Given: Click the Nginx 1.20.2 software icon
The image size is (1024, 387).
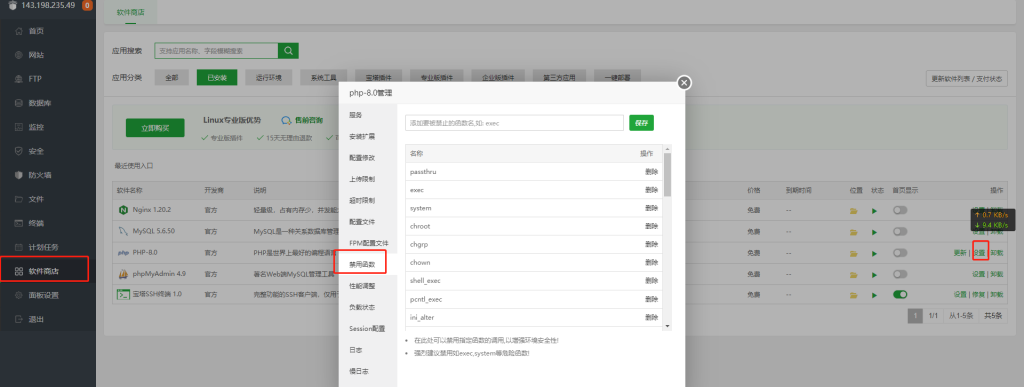Looking at the screenshot, I should point(122,210).
